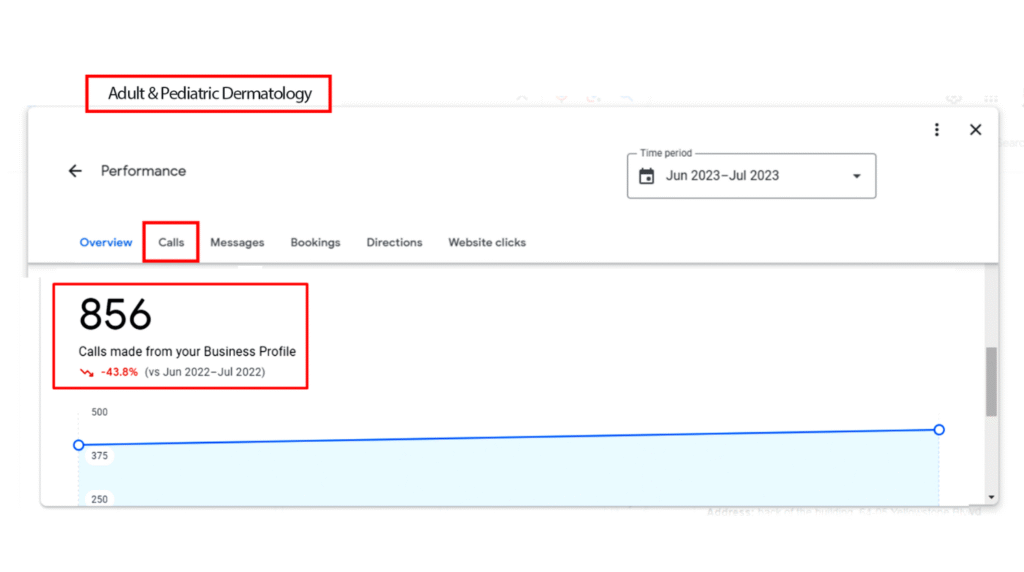Click the -43.8% comparison text
This screenshot has width=1024, height=572.
(x=119, y=372)
